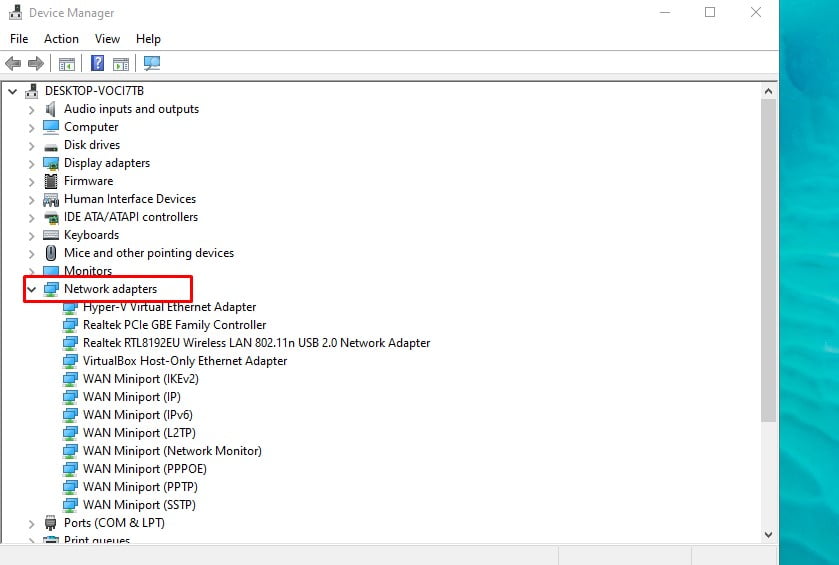Image resolution: width=839 pixels, height=565 pixels.
Task: Select Hyper-V Virtual Ethernet Adapter text
Action: 169,307
